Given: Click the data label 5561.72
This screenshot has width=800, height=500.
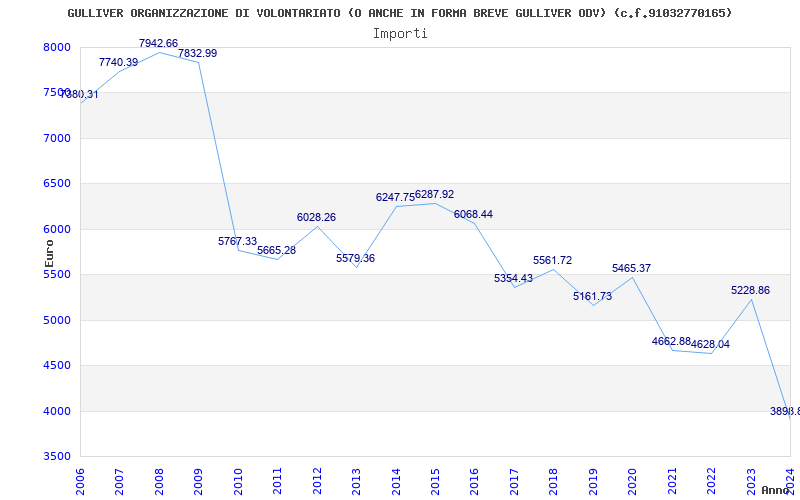Looking at the screenshot, I should click(553, 261).
